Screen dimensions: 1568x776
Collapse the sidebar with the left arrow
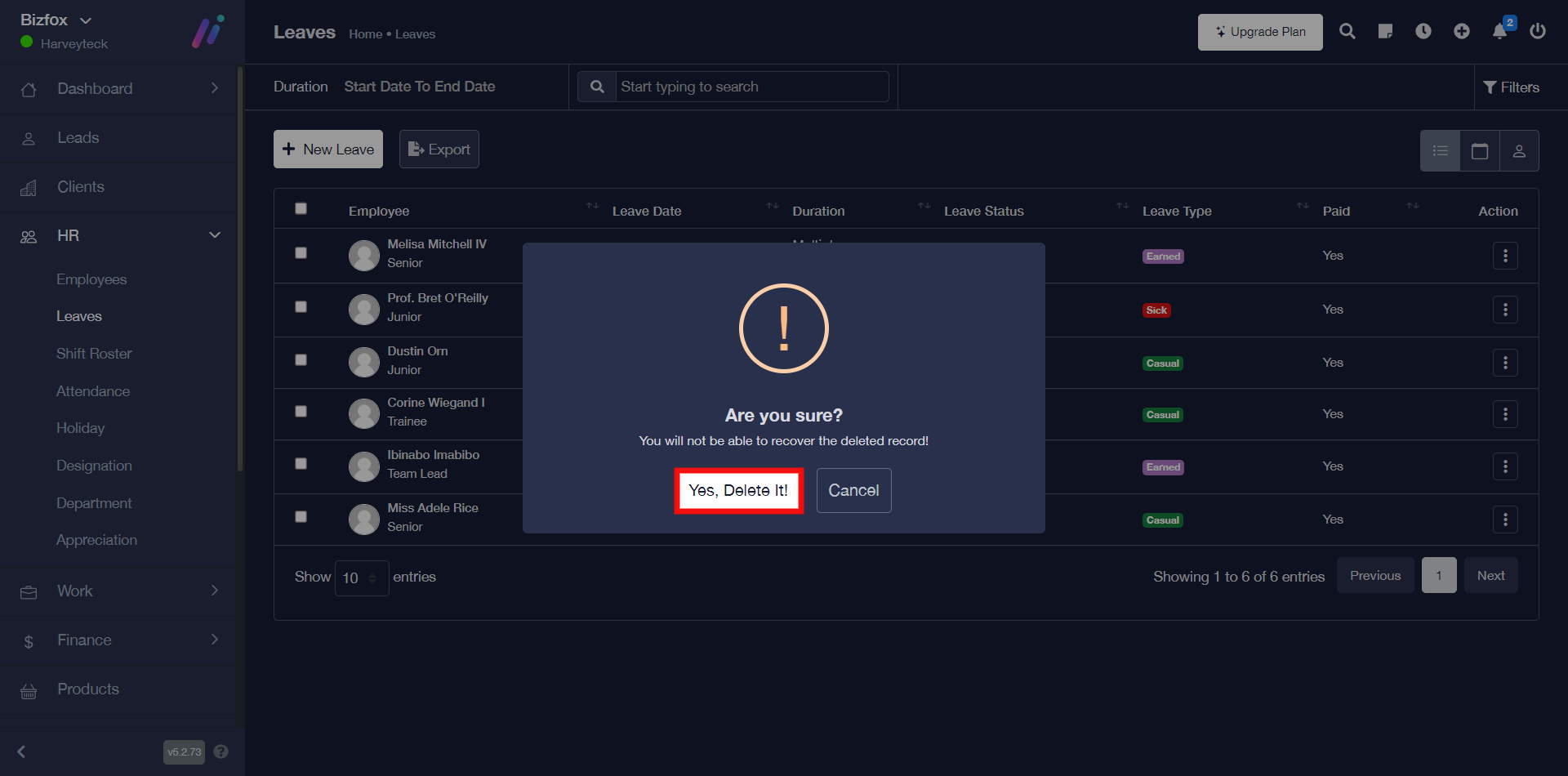22,751
